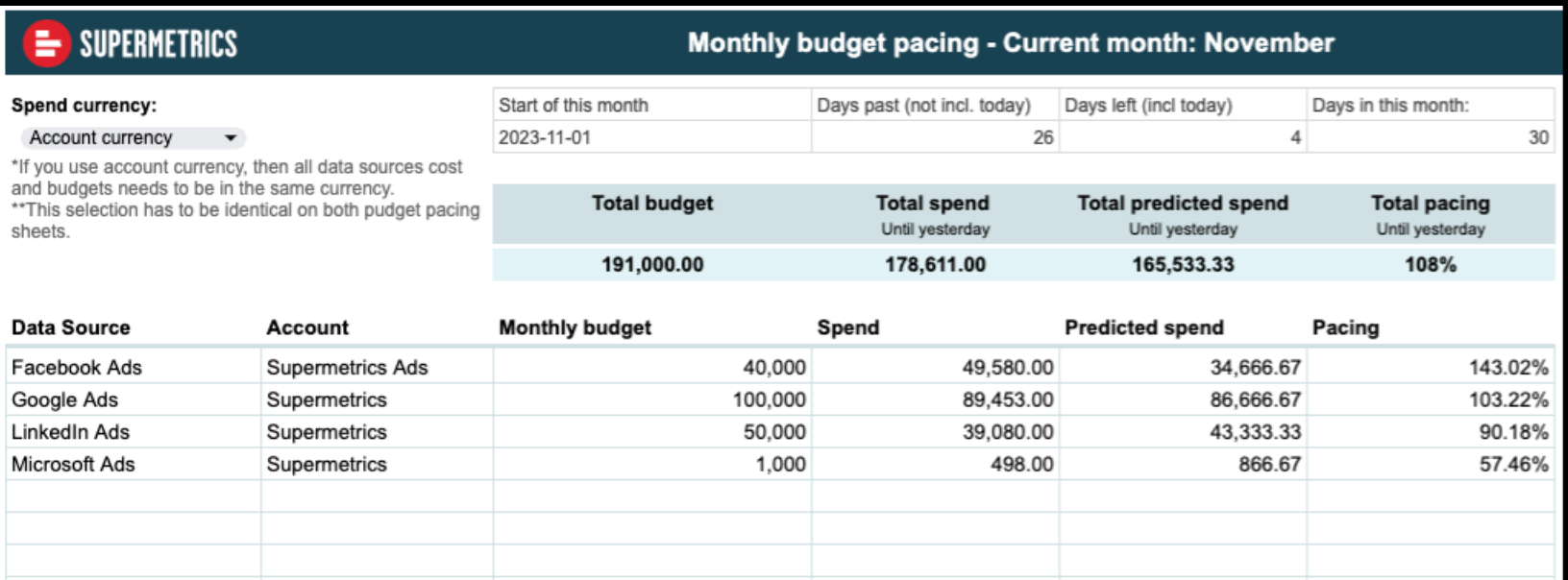Select the Total pacing 108% cell
The image size is (1568, 580).
(x=1430, y=265)
